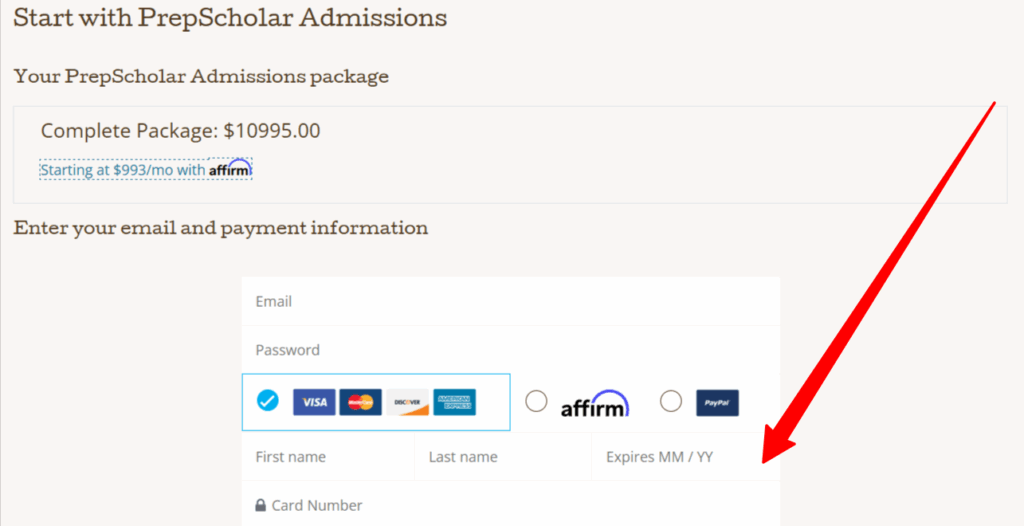Click into the Last name field
This screenshot has width=1024, height=526.
(x=503, y=457)
